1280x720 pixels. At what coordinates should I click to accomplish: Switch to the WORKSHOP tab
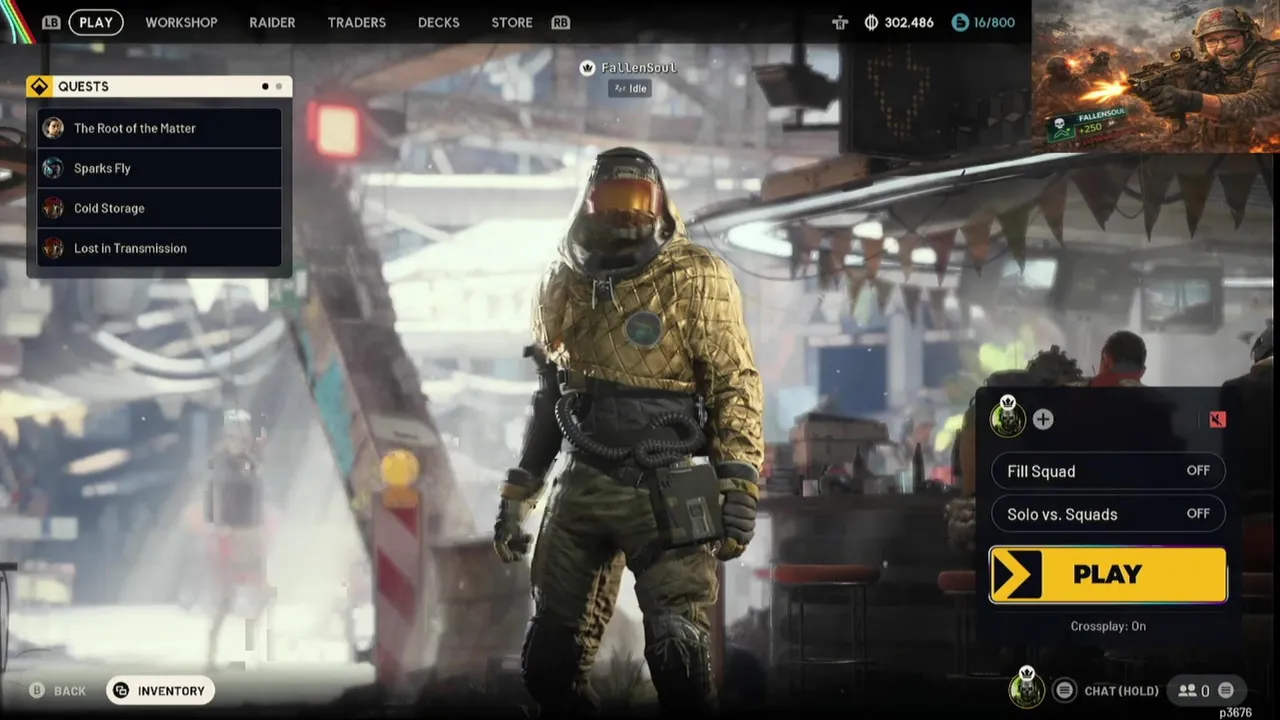181,22
